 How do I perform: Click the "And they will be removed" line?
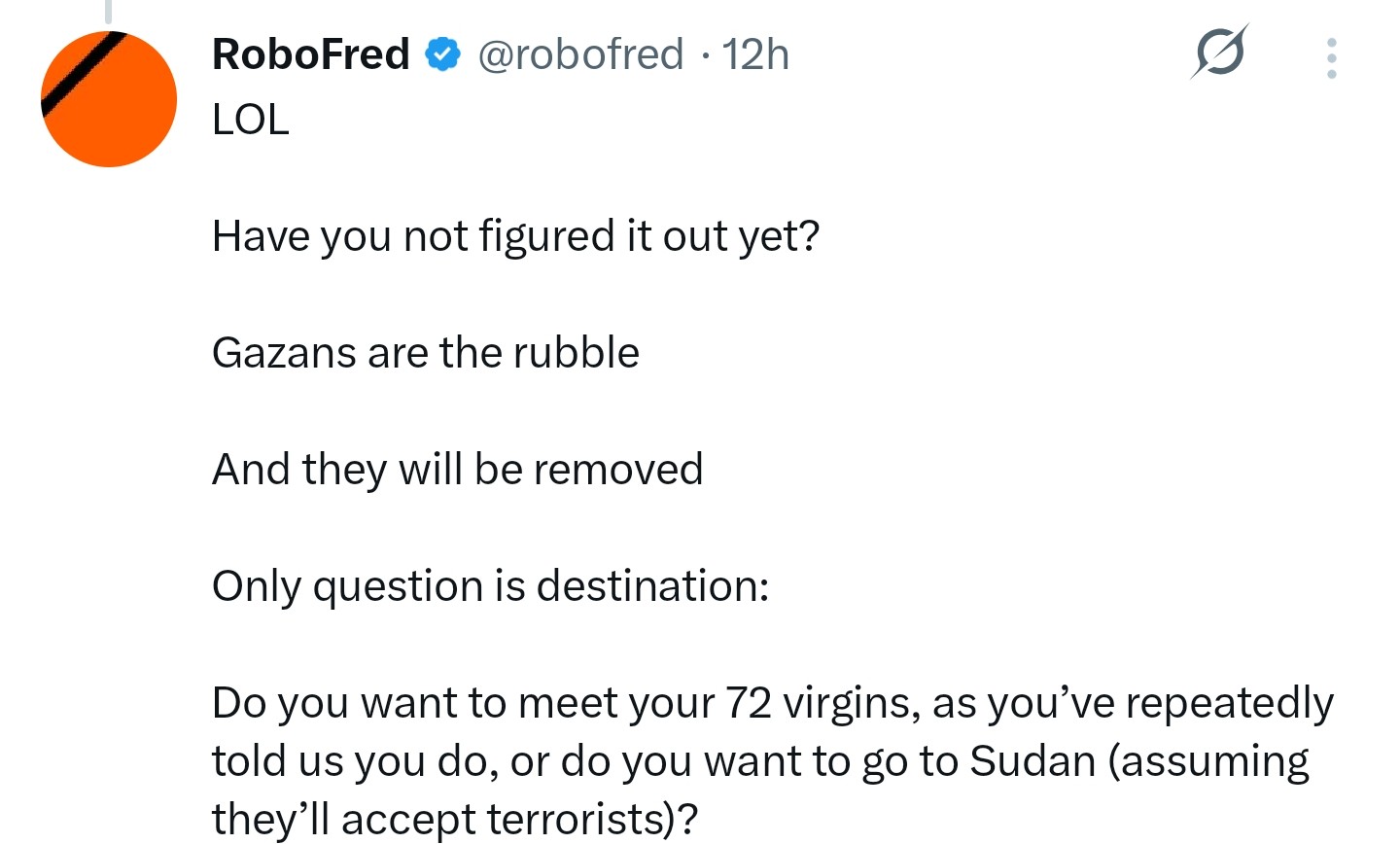(458, 470)
